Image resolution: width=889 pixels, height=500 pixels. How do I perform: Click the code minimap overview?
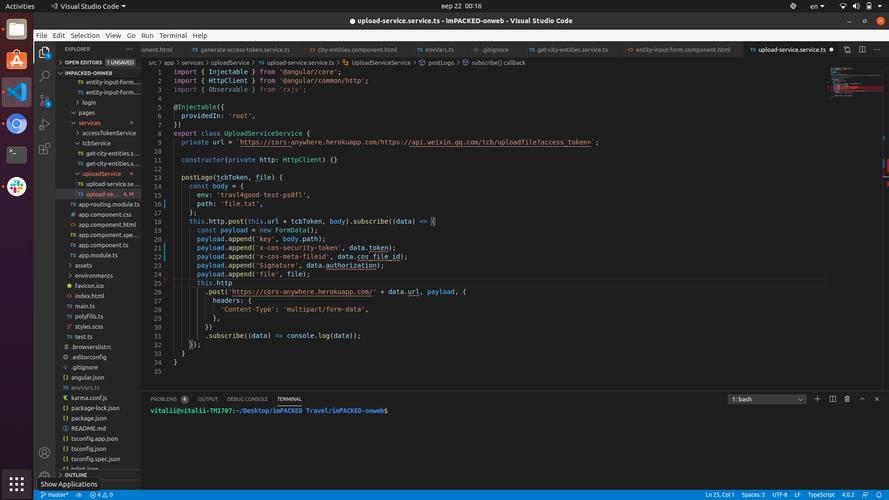tap(856, 84)
